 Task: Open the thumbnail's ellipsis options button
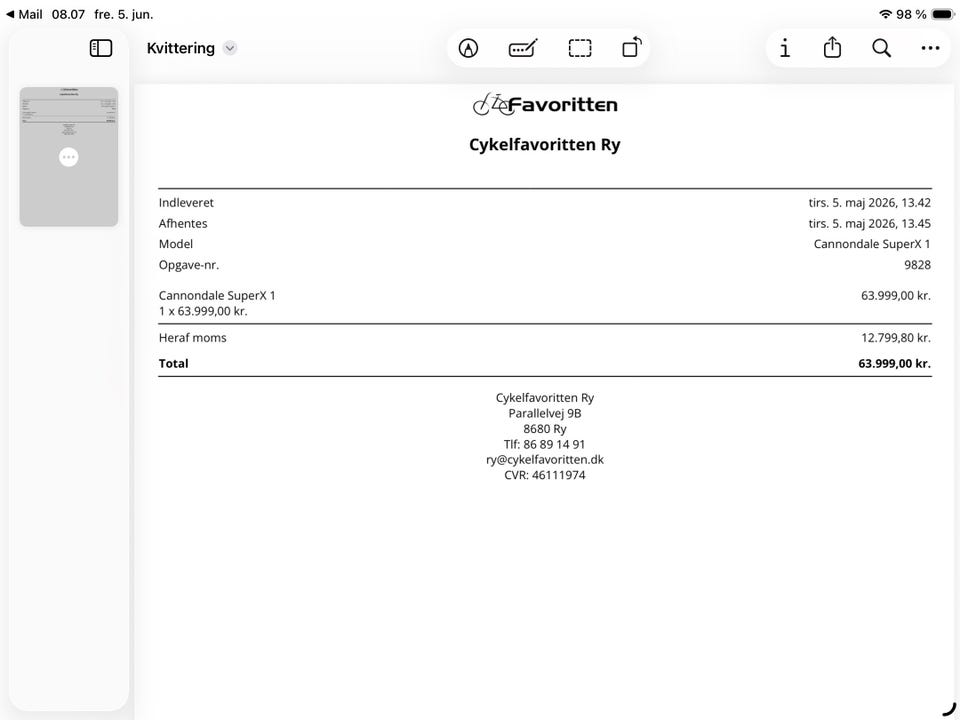click(69, 157)
